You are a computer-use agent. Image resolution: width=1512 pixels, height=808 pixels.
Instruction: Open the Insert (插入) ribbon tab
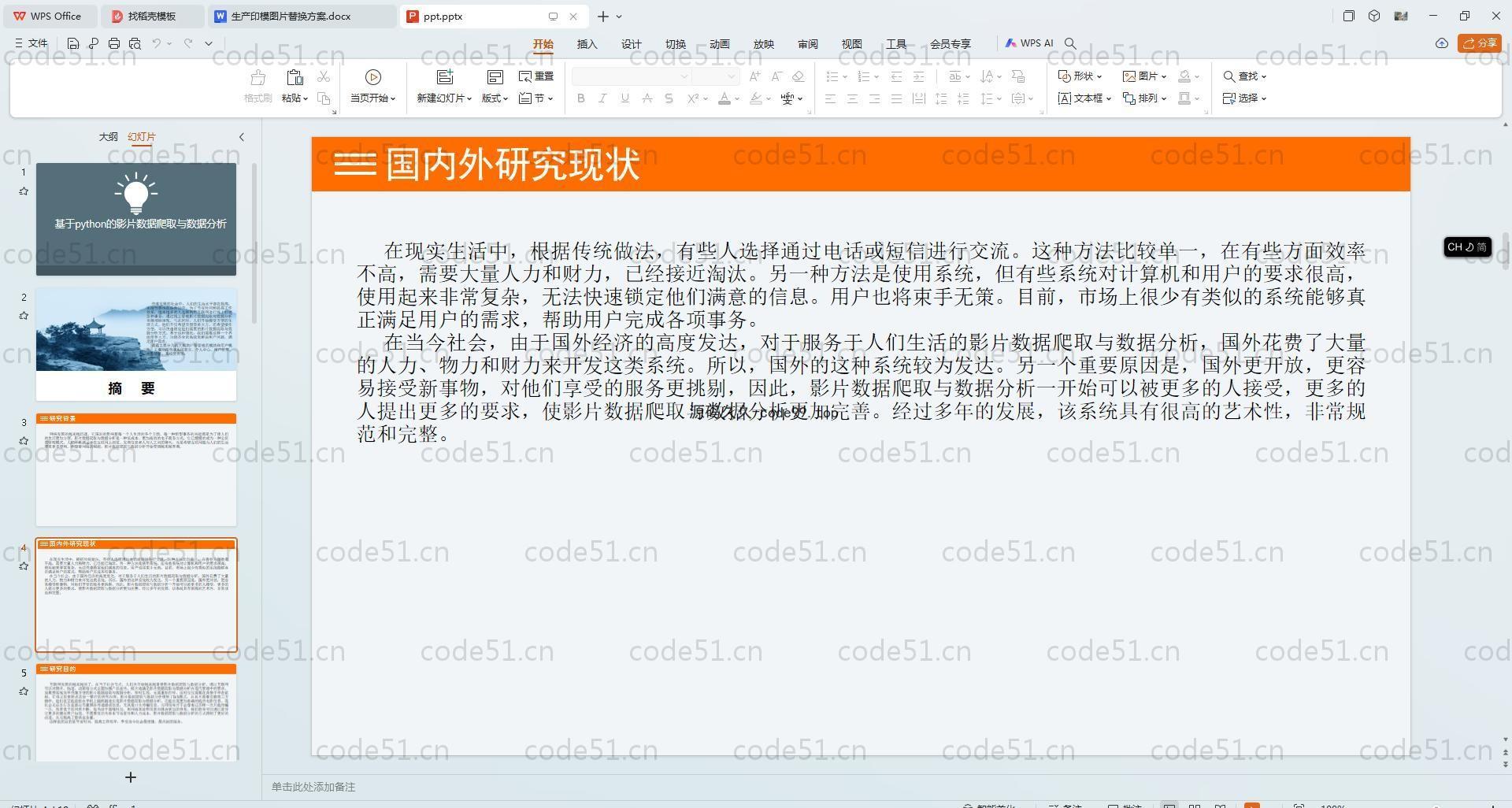pyautogui.click(x=587, y=44)
